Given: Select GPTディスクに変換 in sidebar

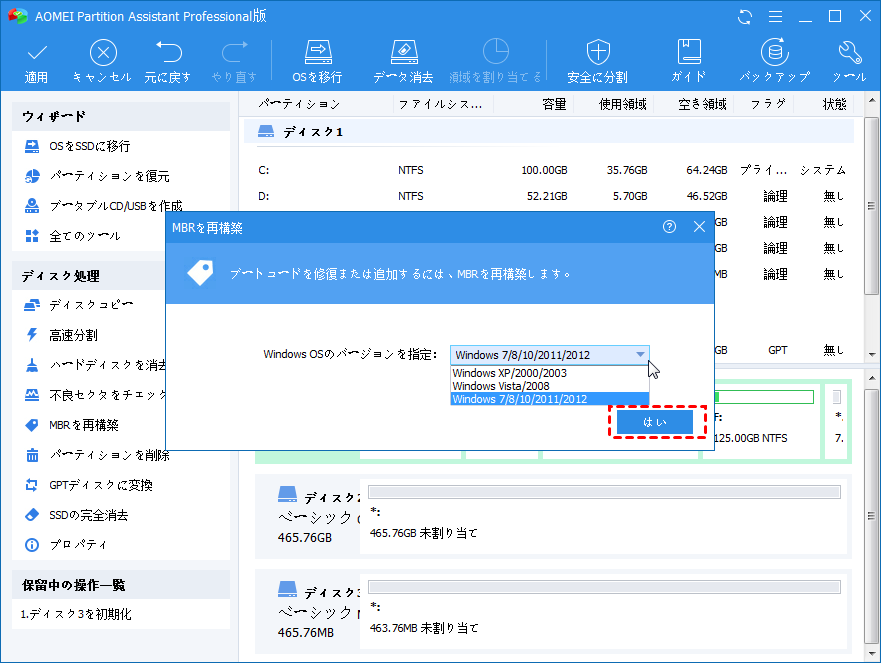Looking at the screenshot, I should tap(88, 485).
